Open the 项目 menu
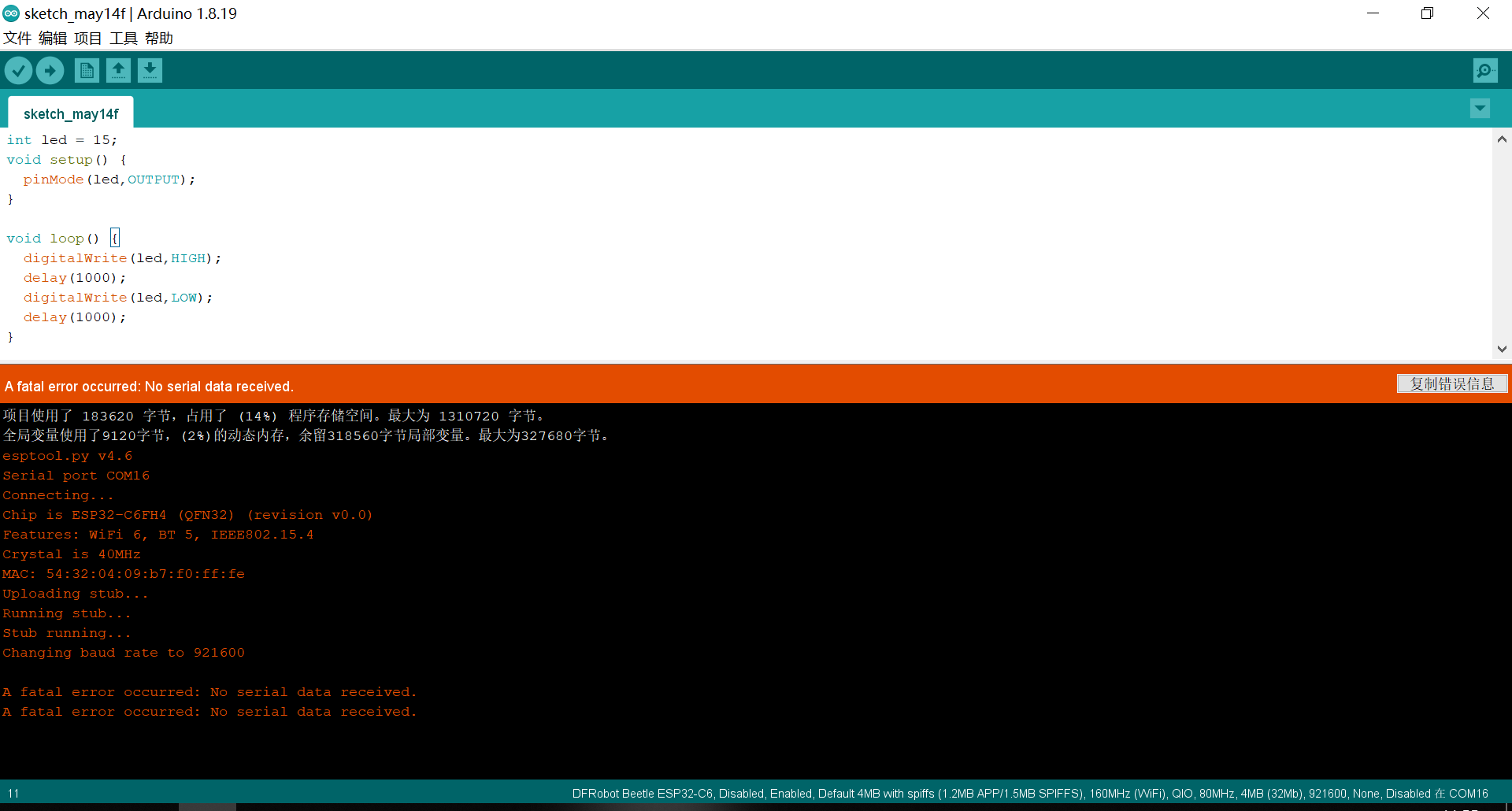 88,39
